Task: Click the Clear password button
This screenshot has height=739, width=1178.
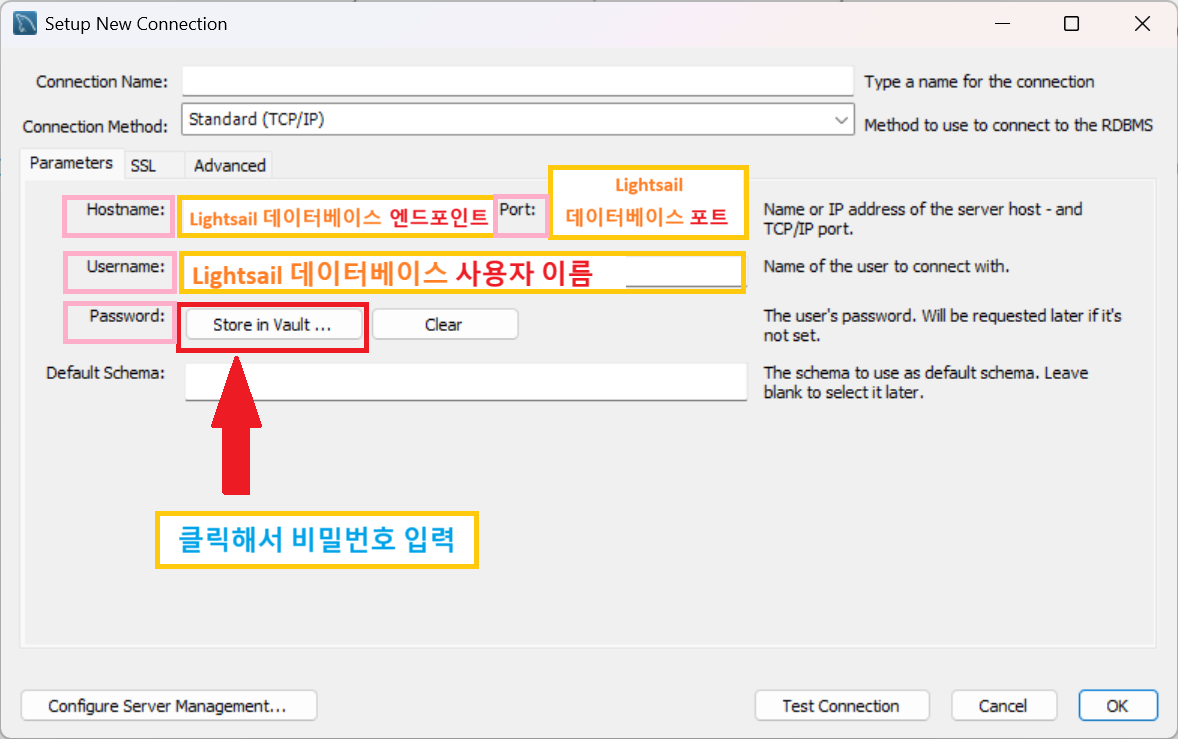Action: click(445, 324)
